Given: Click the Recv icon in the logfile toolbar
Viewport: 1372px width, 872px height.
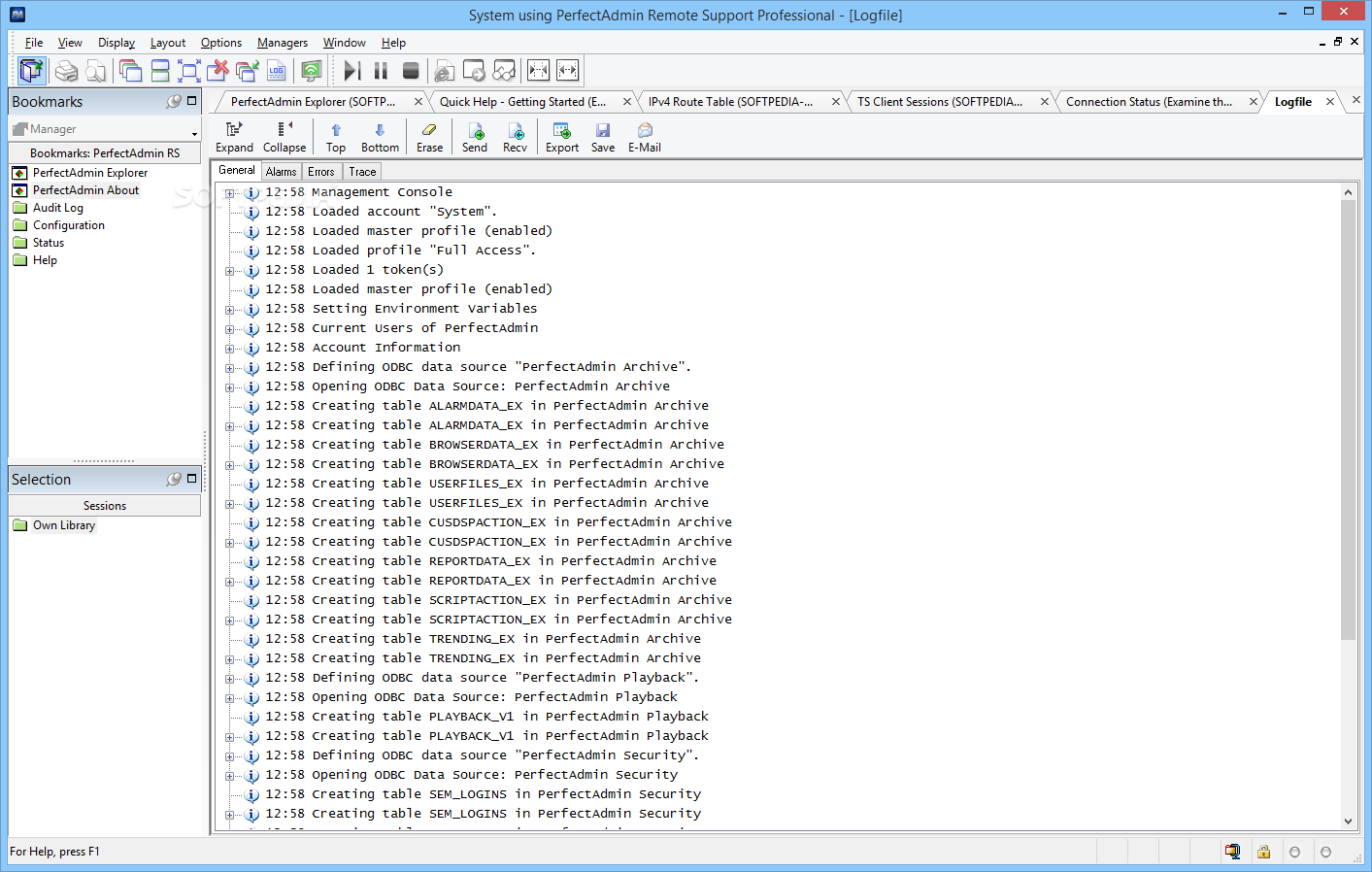Looking at the screenshot, I should click(516, 138).
